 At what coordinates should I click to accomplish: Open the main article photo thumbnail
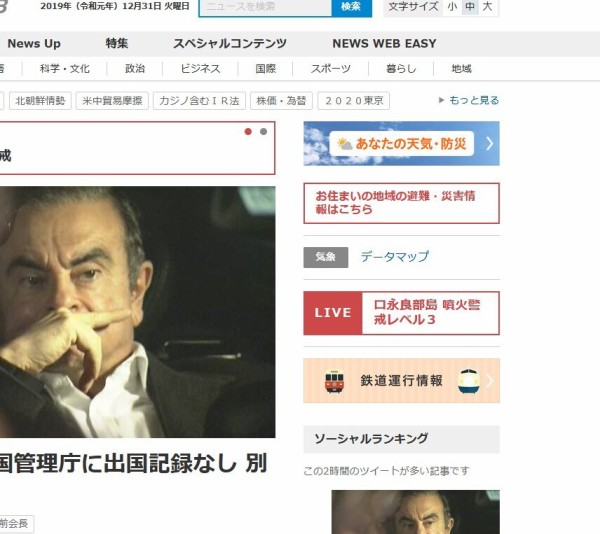137,312
